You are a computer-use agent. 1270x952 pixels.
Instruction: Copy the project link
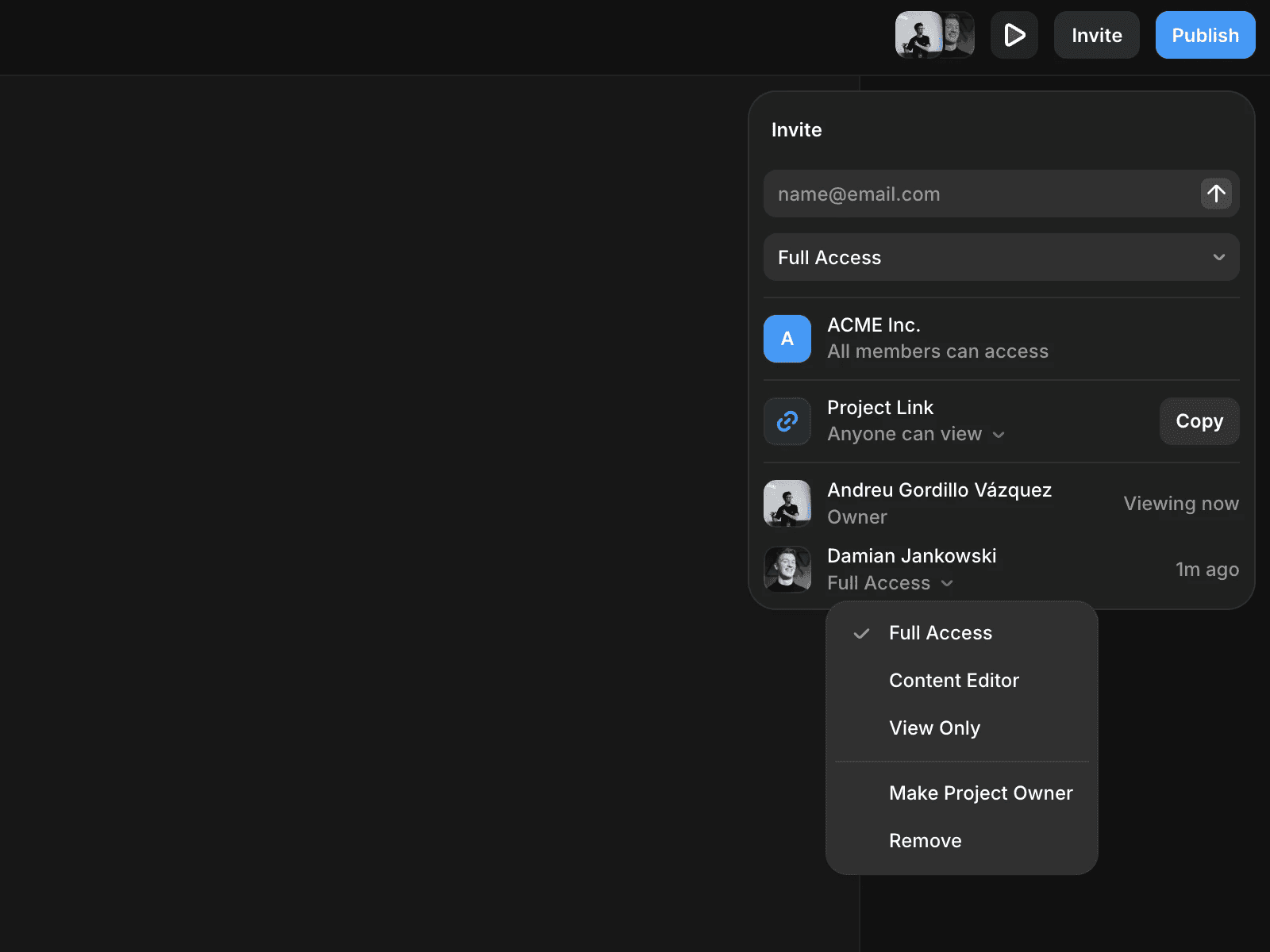pos(1199,421)
